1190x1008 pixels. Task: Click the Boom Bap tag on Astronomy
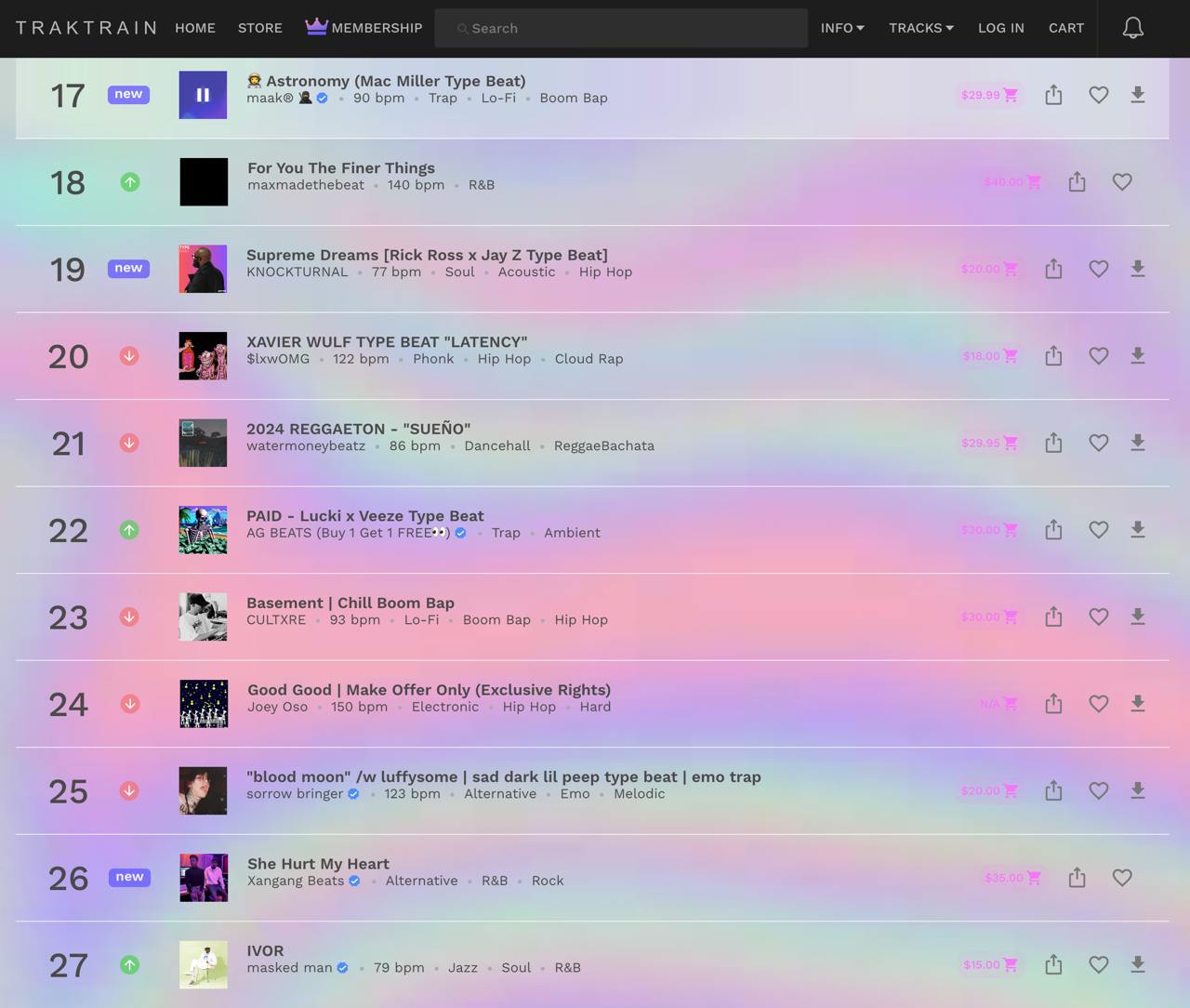[574, 98]
